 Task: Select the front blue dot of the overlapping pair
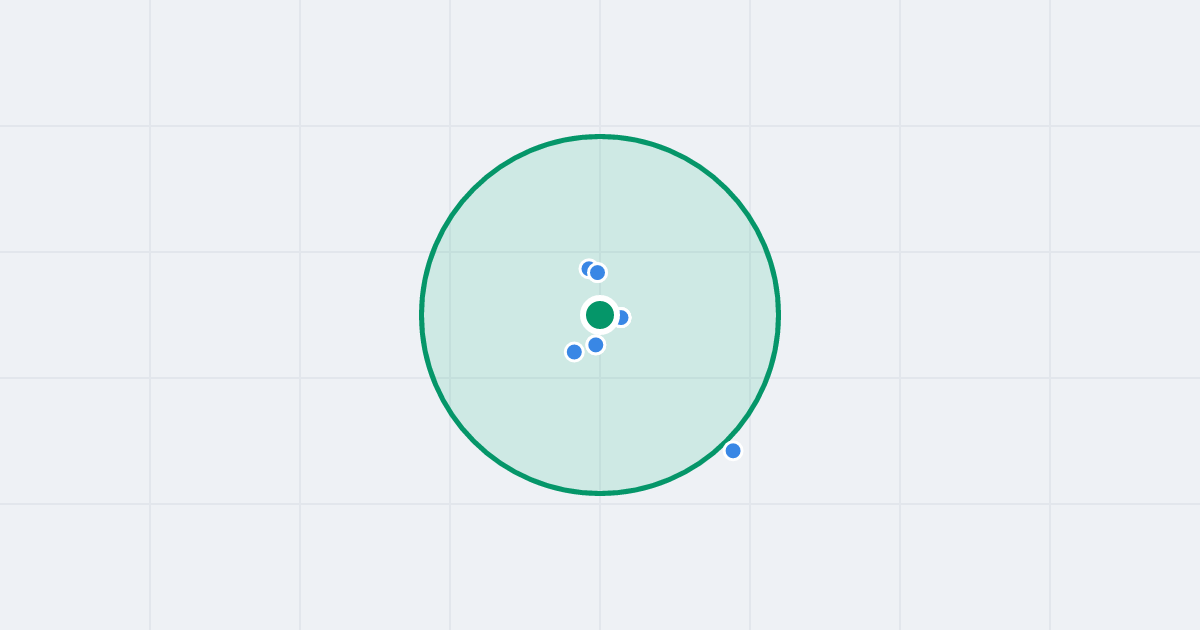(597, 273)
